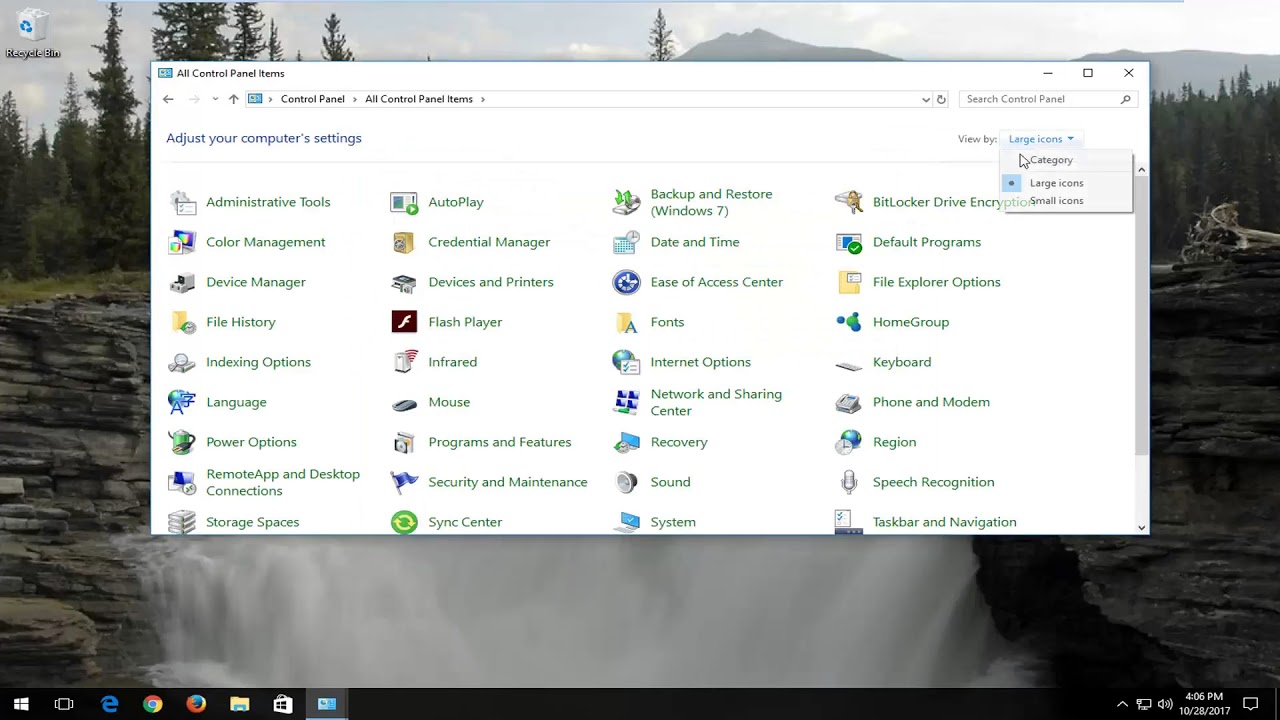Click the Default Programs icon
This screenshot has height=720, width=1280.
[x=849, y=242]
